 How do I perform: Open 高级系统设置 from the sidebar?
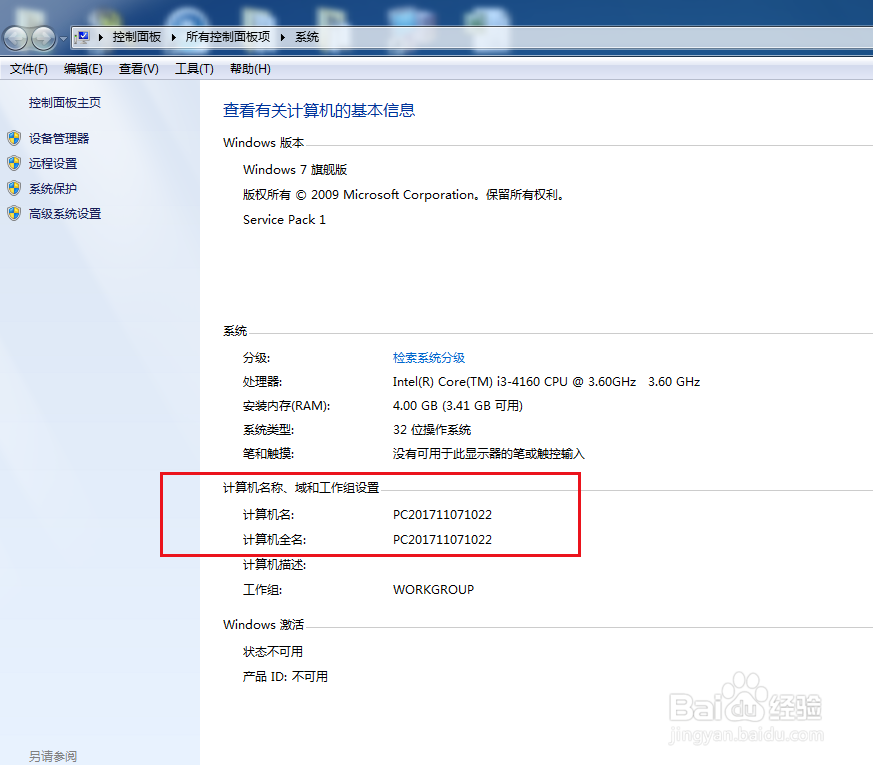pos(64,213)
